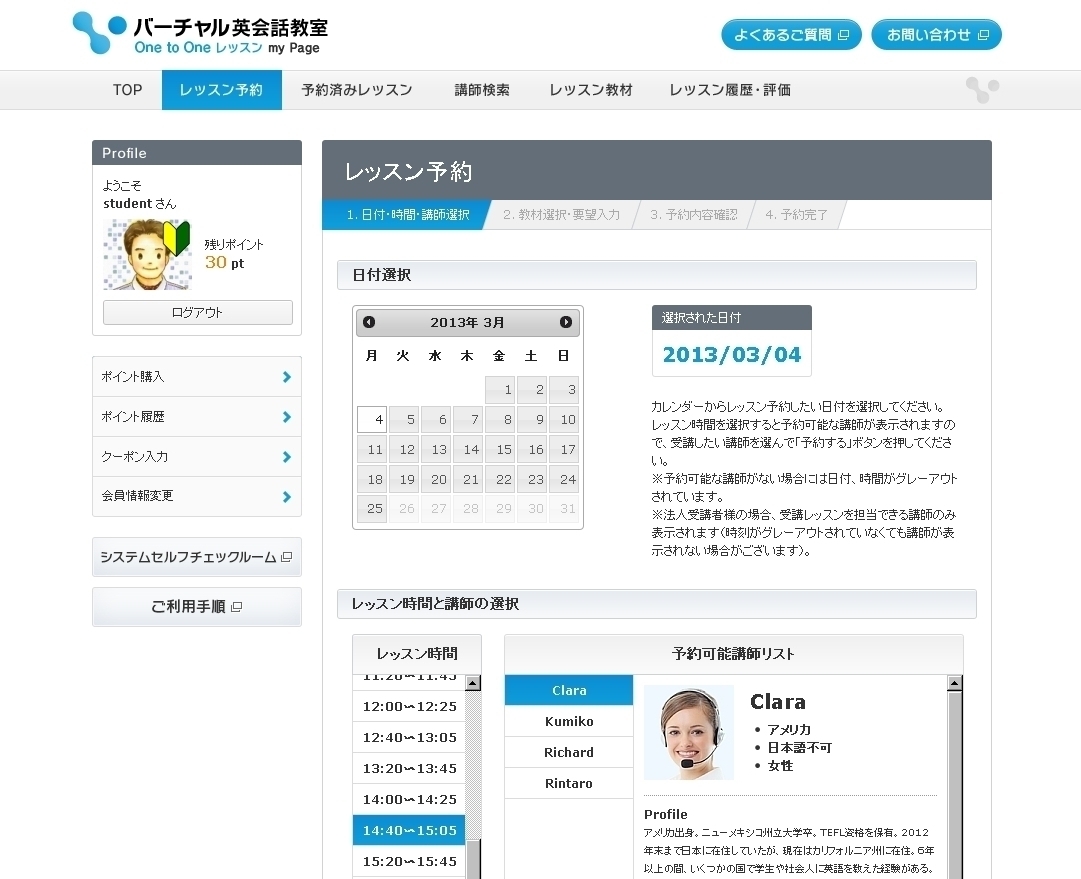Go to previous month in calendar
The height and width of the screenshot is (879, 1081).
[x=369, y=322]
